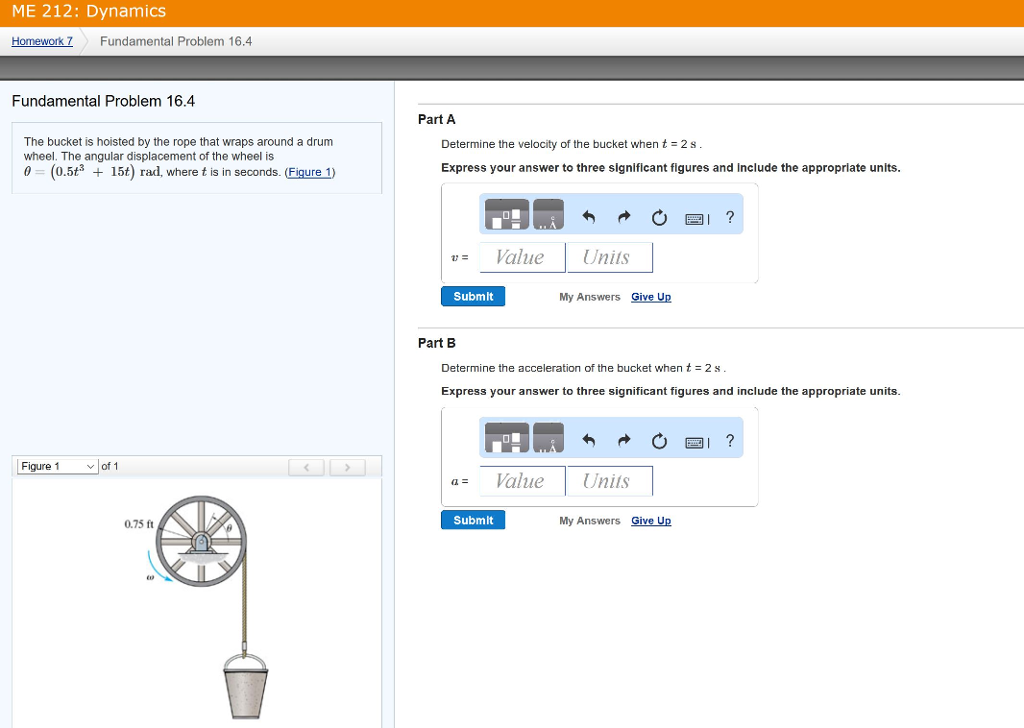Click the undo arrow in Part B toolbar
The image size is (1024, 728).
point(589,441)
